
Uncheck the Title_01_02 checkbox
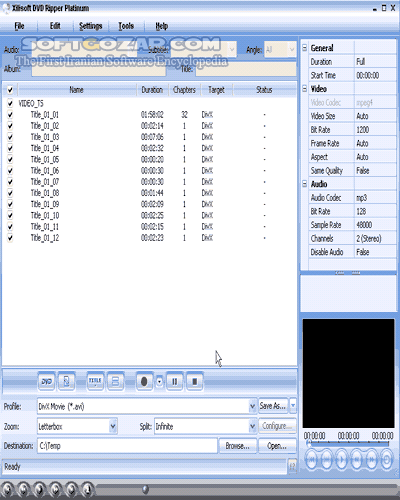pos(10,126)
